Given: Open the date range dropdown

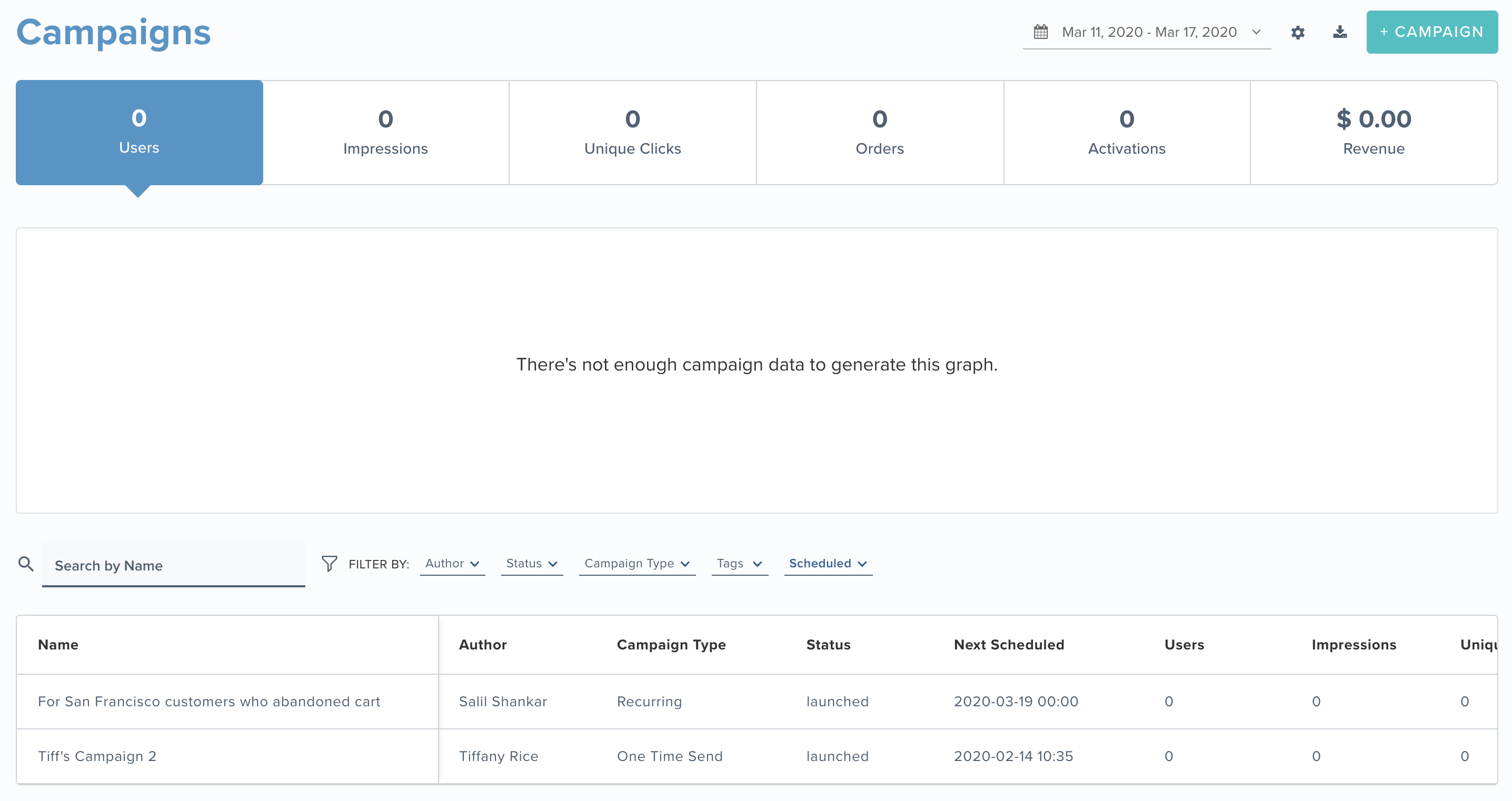Looking at the screenshot, I should click(x=1147, y=32).
